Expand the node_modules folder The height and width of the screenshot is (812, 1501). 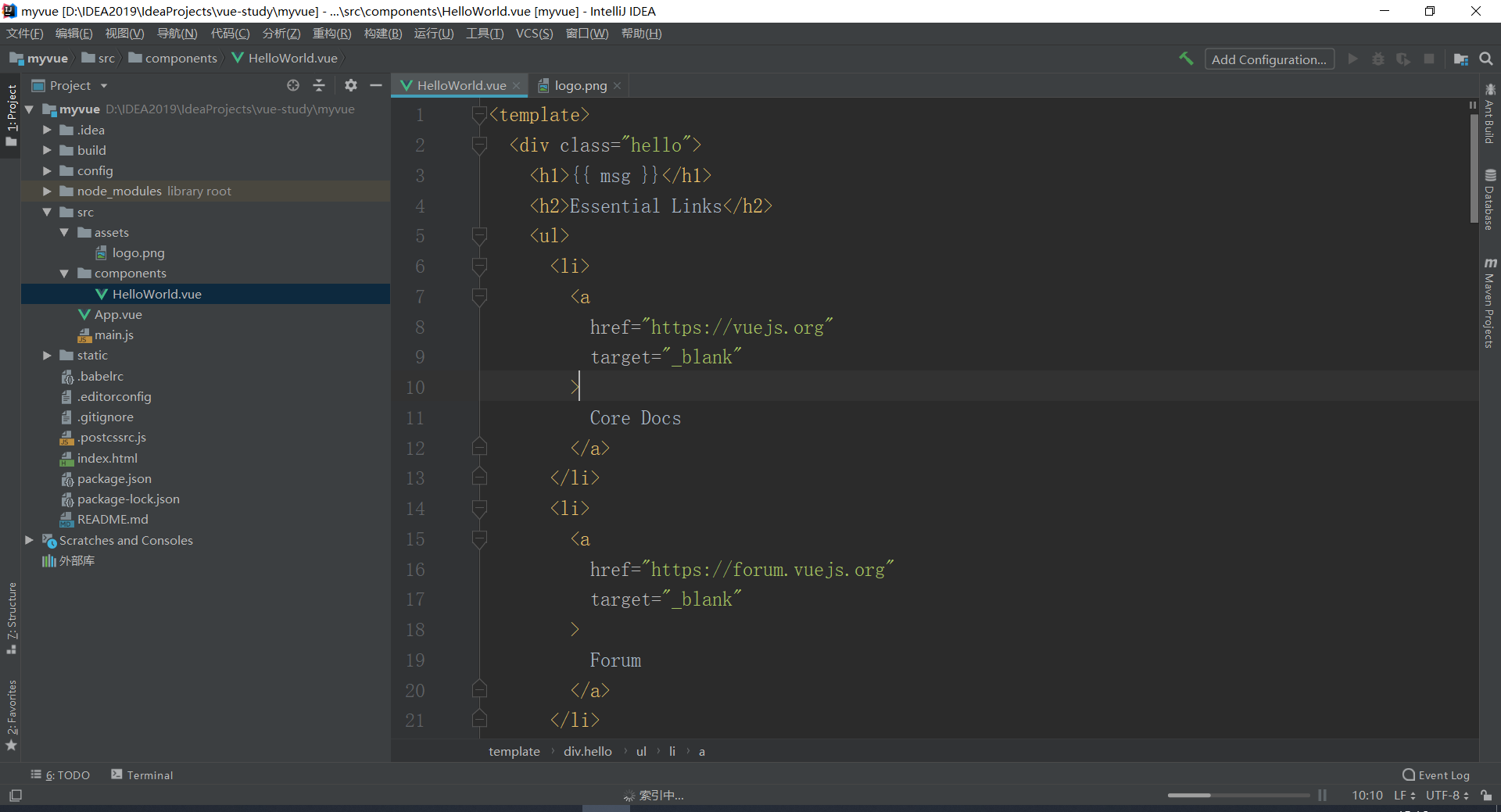[47, 191]
